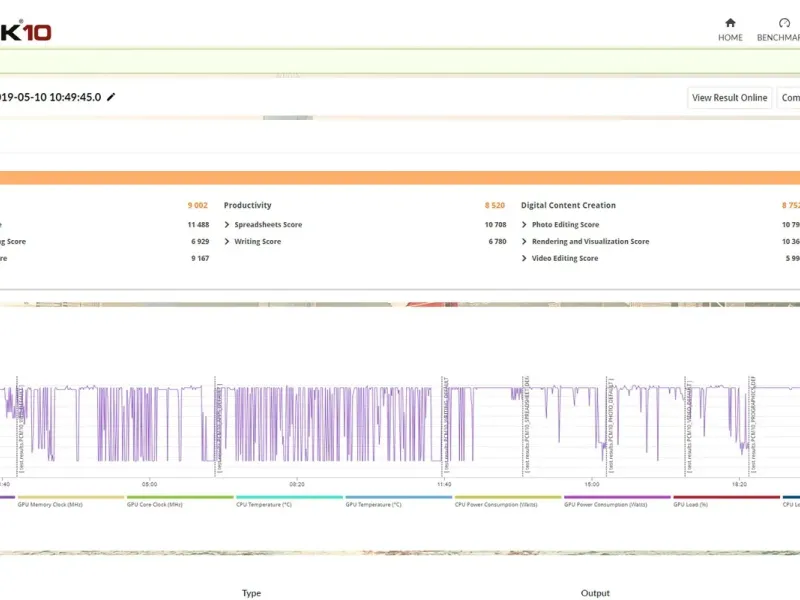Expand Writing Score details
Screen dimensions: 800x600
(x=227, y=241)
